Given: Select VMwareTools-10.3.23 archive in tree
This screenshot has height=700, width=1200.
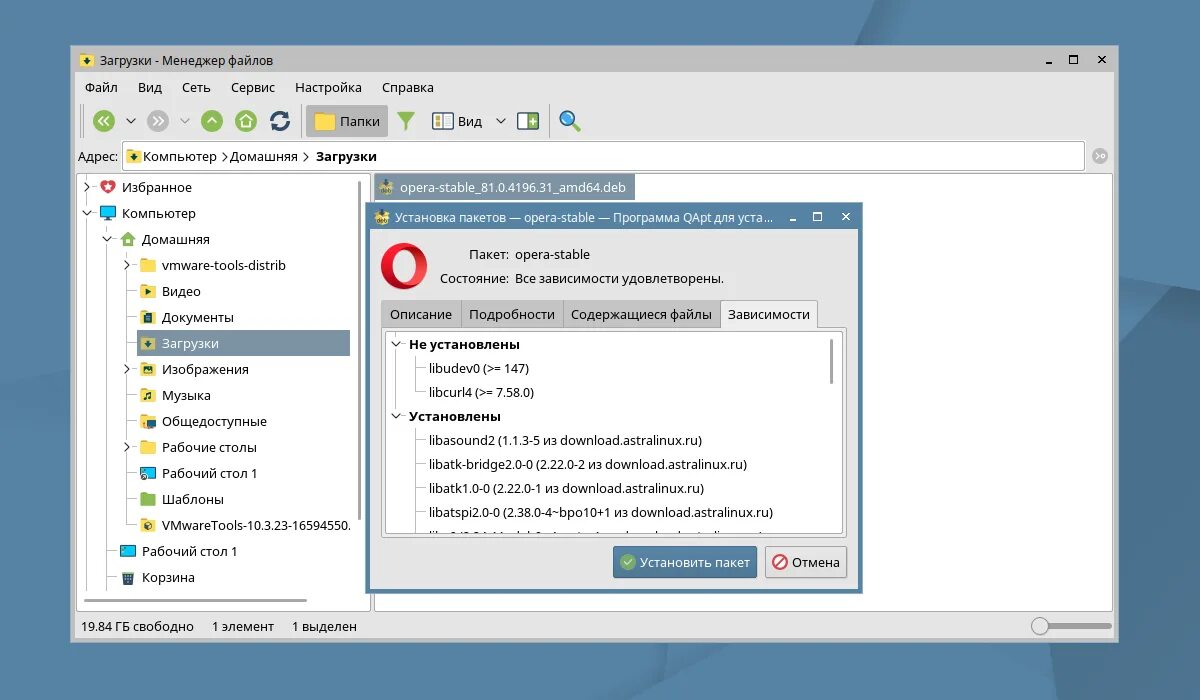Looking at the screenshot, I should click(x=256, y=525).
